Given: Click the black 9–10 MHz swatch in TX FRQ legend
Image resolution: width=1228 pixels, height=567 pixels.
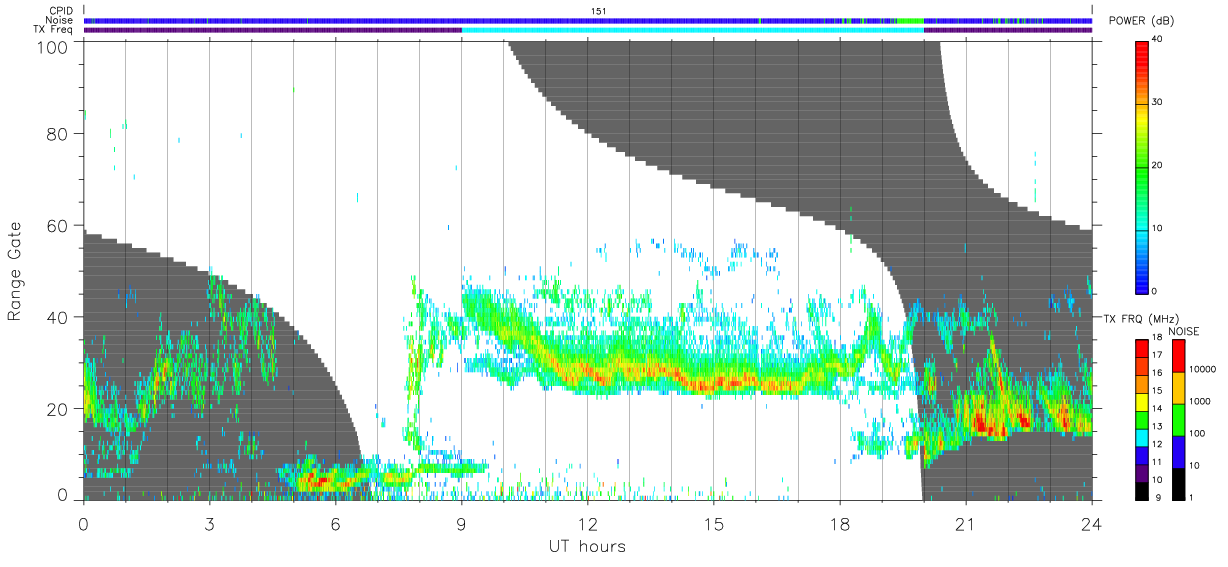Looking at the screenshot, I should click(1142, 490).
